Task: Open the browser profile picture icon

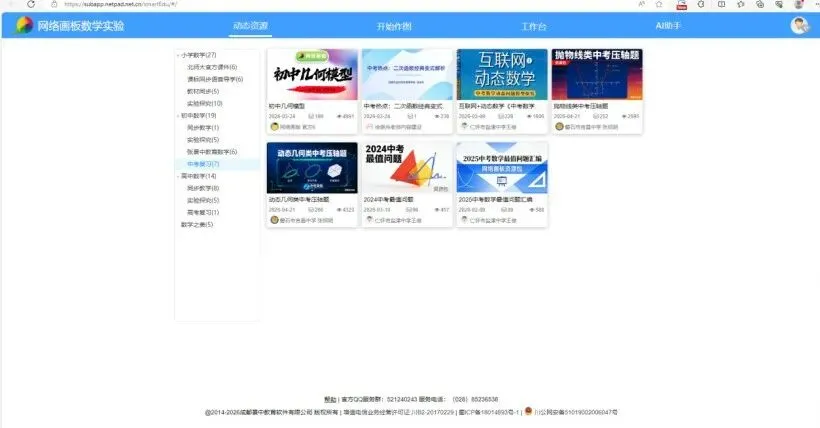Action: [799, 4]
